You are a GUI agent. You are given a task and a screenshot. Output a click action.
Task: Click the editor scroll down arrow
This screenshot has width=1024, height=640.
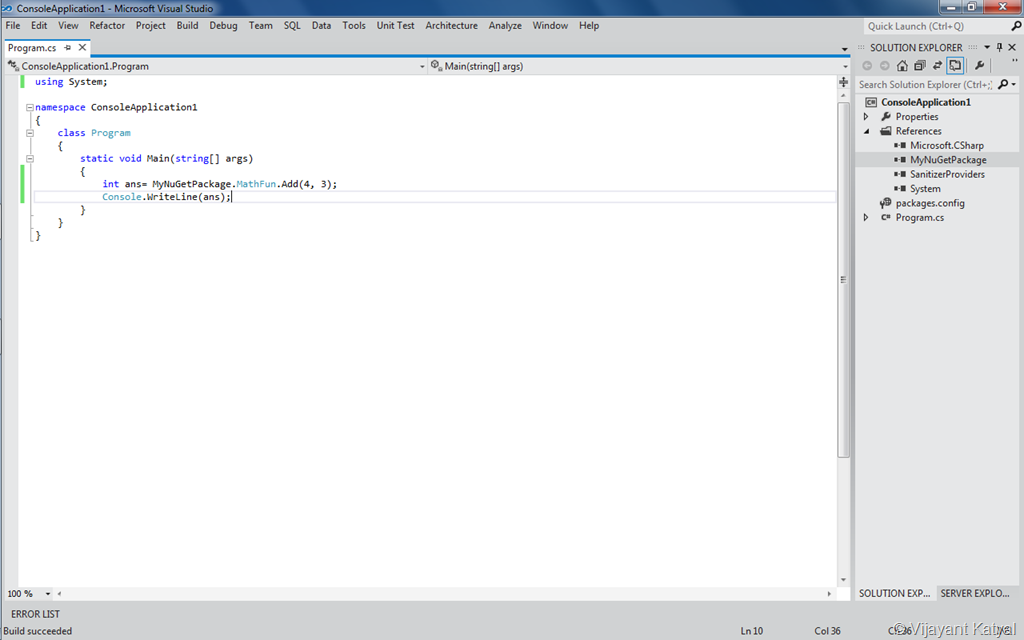pos(843,580)
